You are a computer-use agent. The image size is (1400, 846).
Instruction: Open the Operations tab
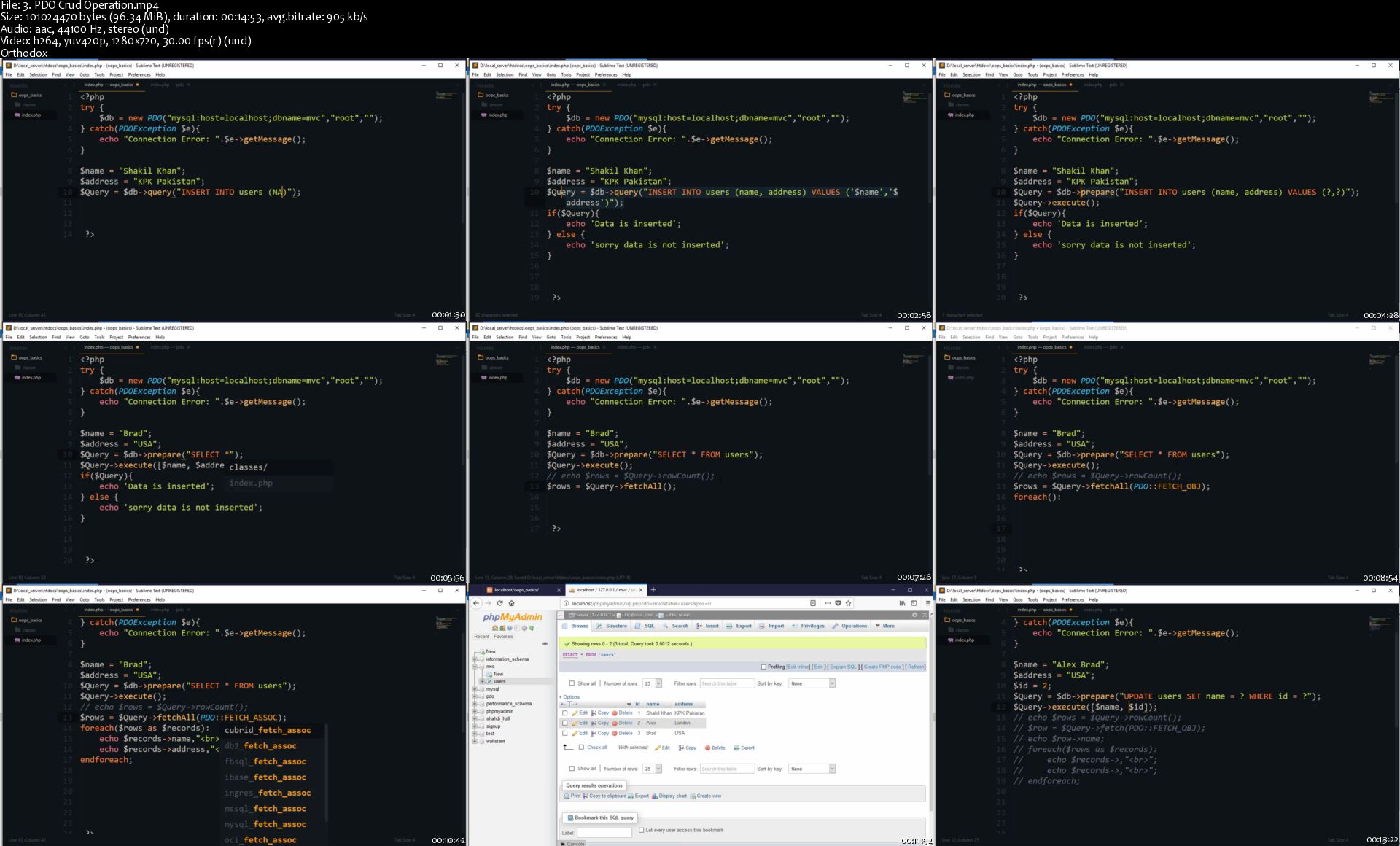point(849,626)
